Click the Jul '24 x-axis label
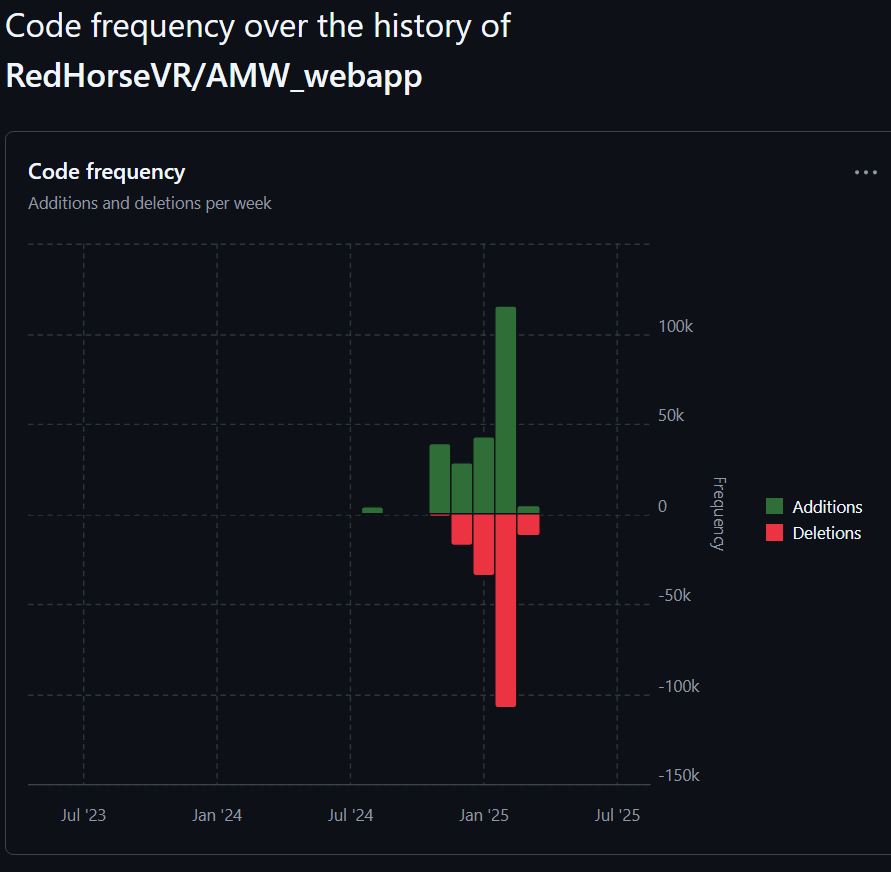The width and height of the screenshot is (891, 872). point(350,815)
